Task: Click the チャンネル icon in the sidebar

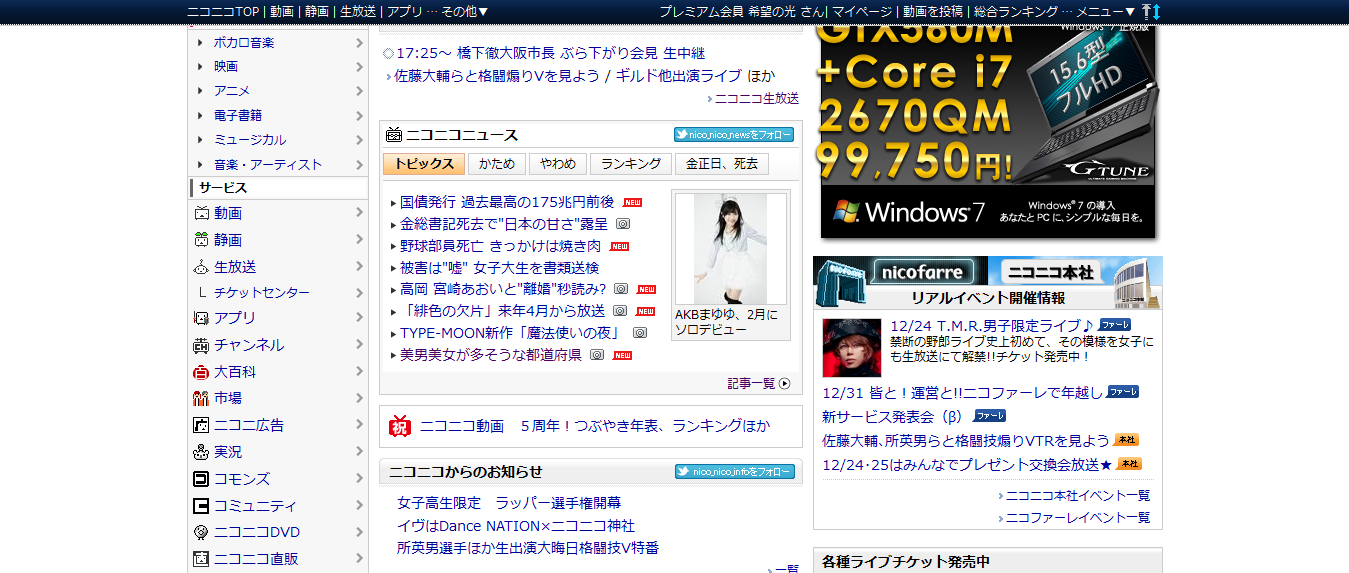Action: pos(201,345)
